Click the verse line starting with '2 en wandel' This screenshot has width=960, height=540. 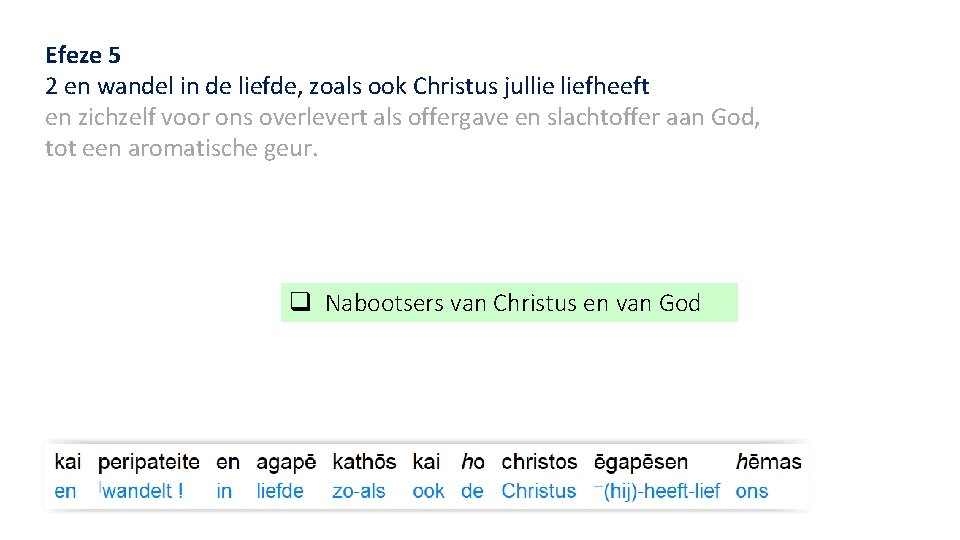(347, 86)
